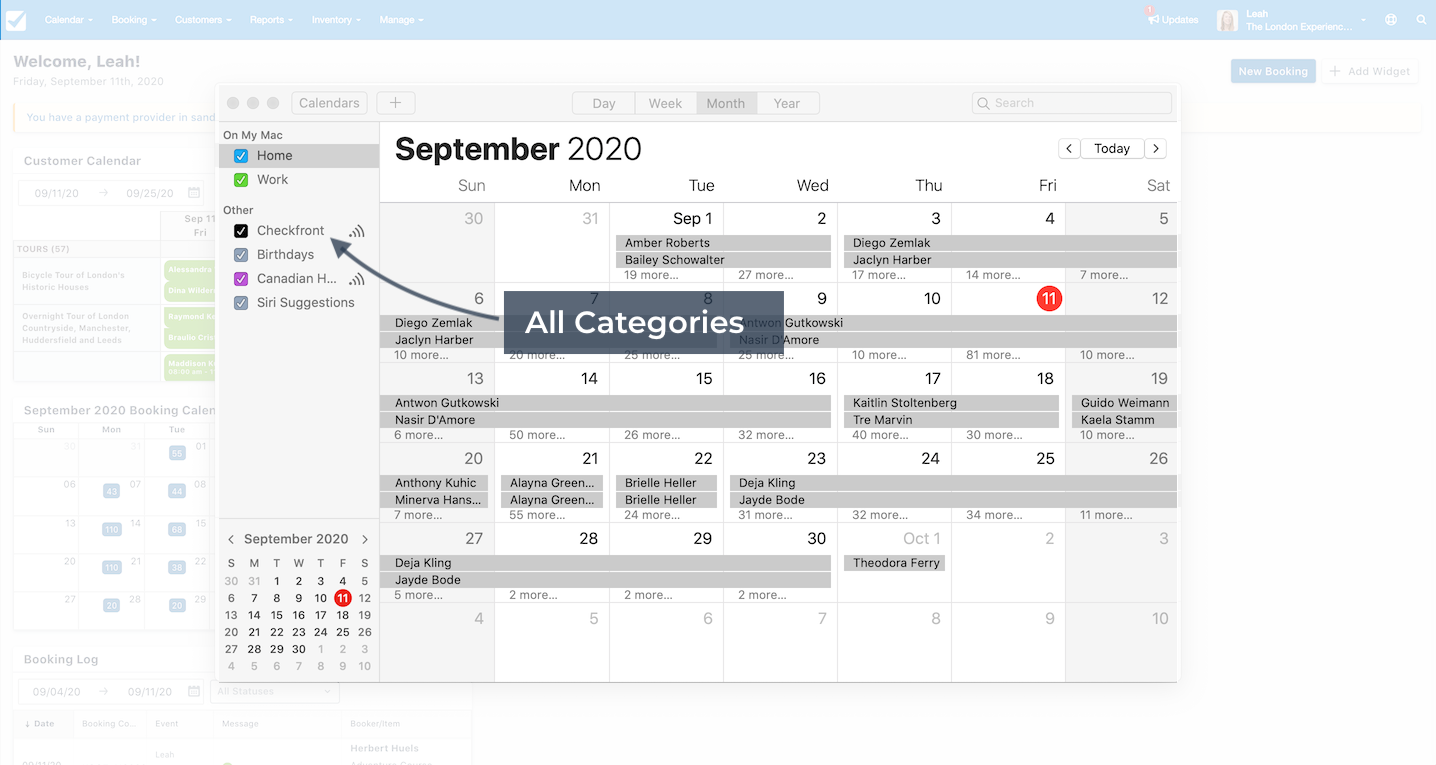Switch to the Year view tab
This screenshot has width=1436, height=765.
tap(787, 103)
